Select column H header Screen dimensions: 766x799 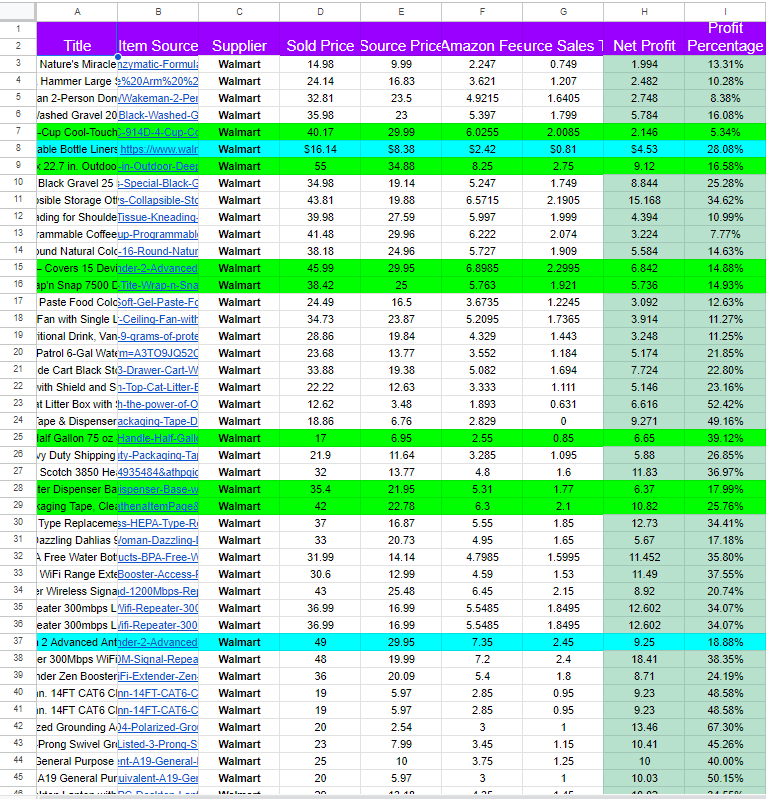[644, 11]
